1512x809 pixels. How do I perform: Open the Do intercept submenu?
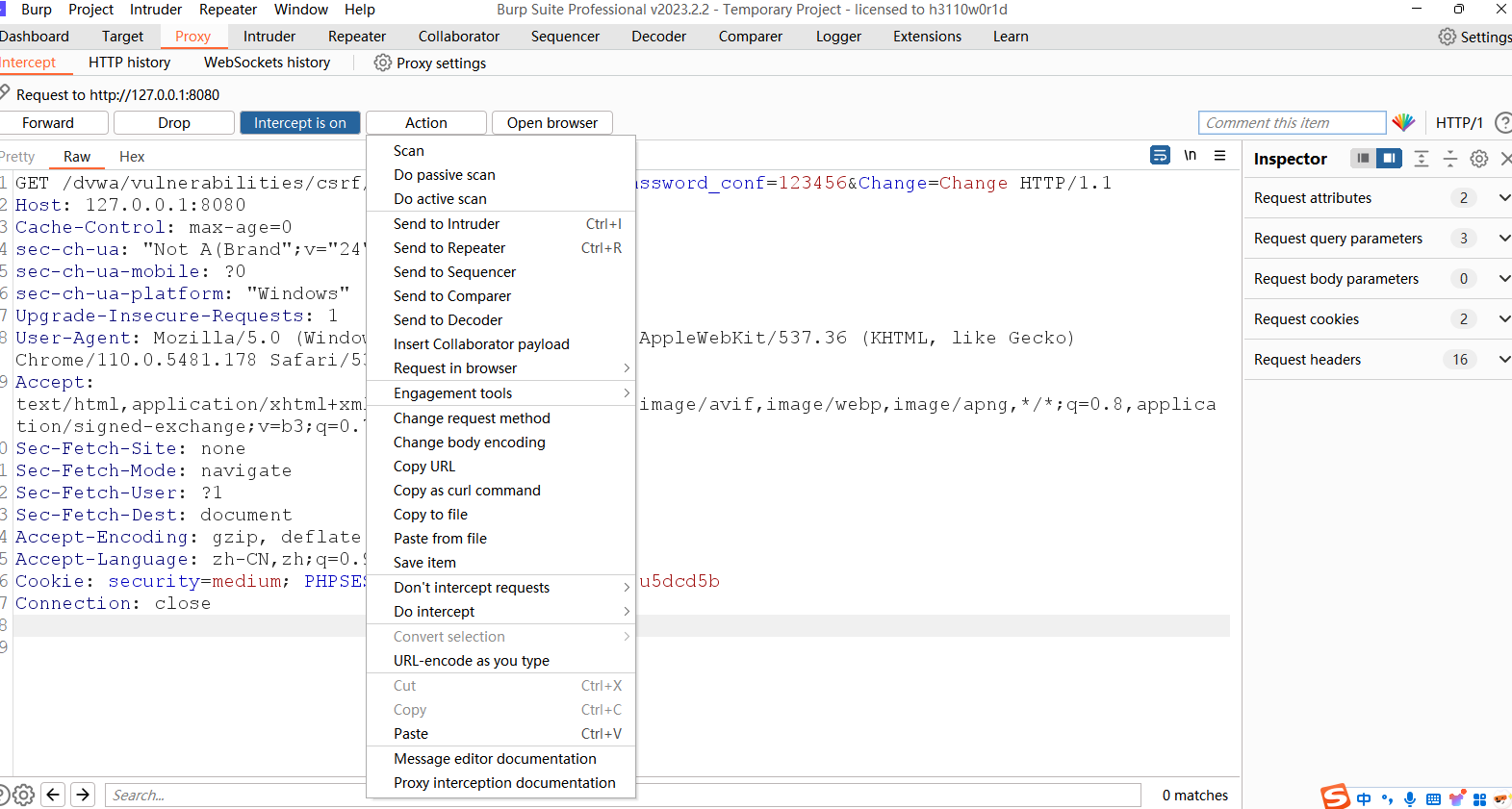[501, 611]
